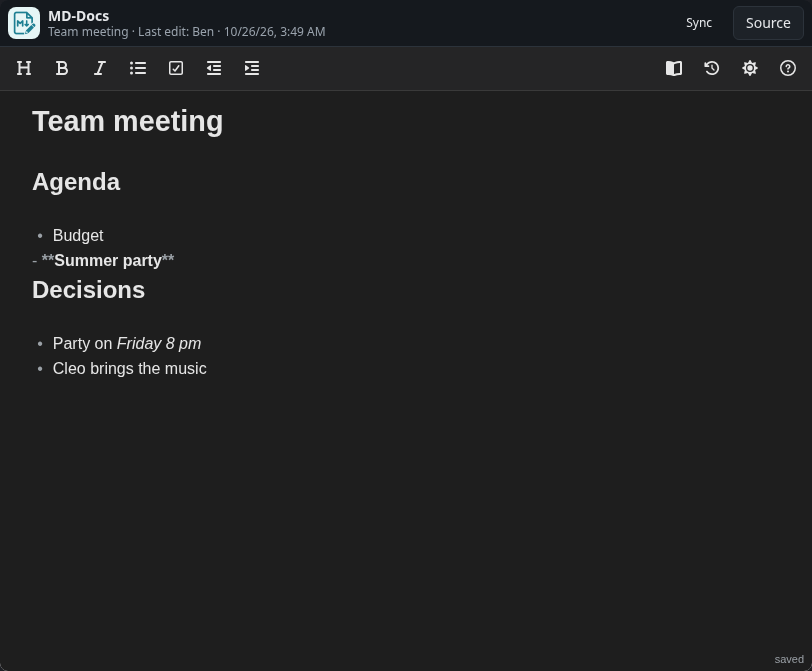This screenshot has width=812, height=671.
Task: Insert a checkbox task list
Action: coord(176,68)
